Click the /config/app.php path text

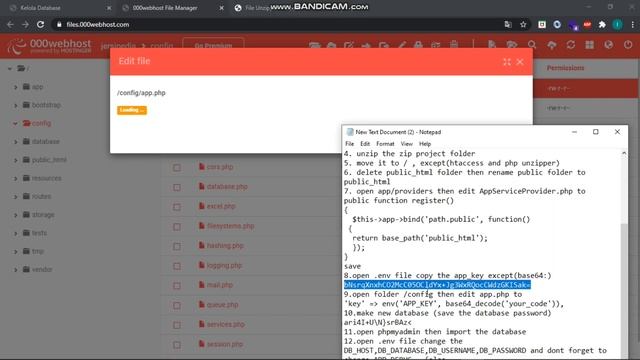point(141,93)
